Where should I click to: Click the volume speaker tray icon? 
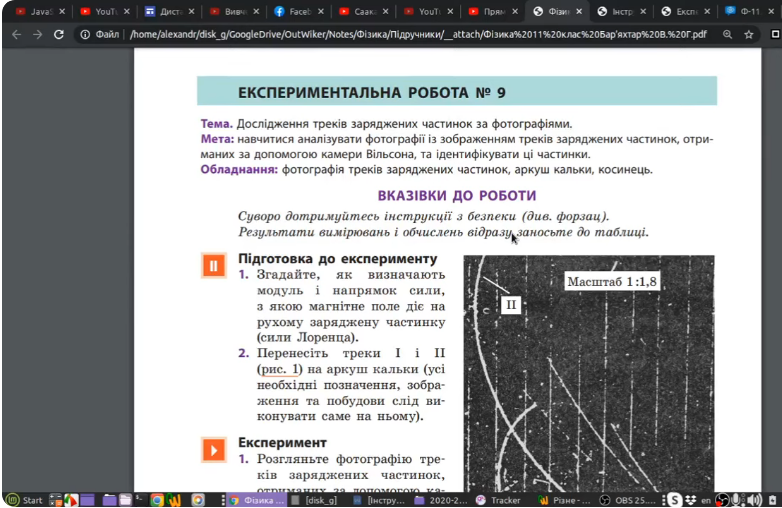click(x=754, y=500)
